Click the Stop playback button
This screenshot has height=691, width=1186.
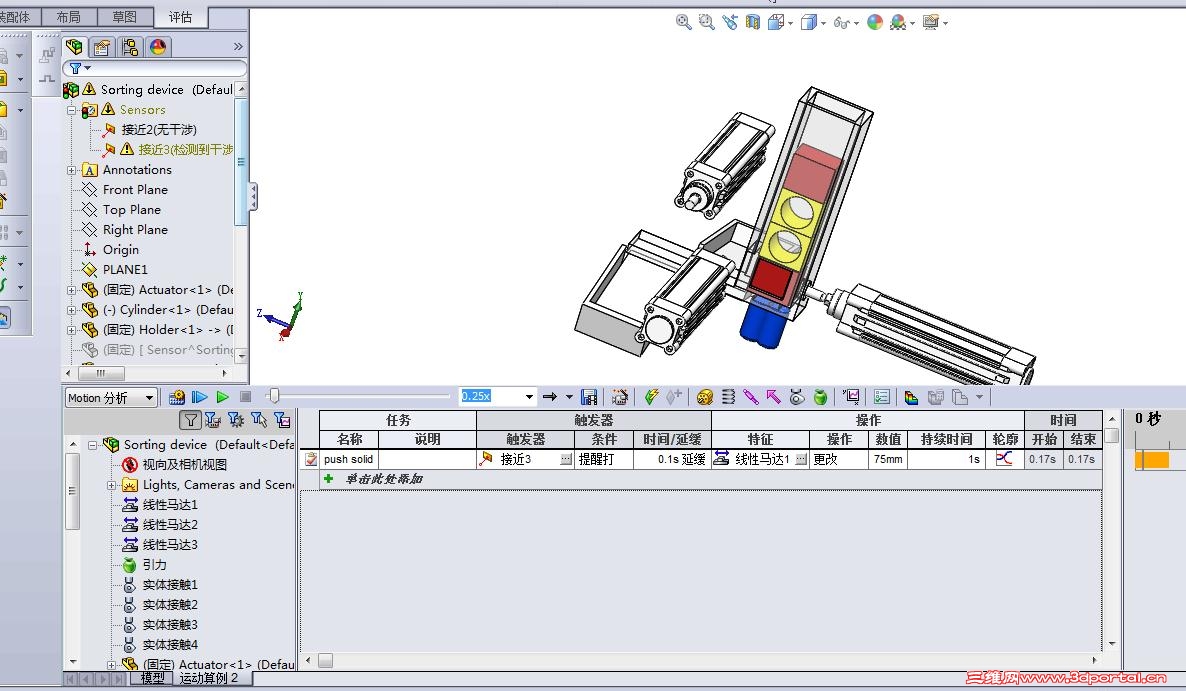(245, 397)
